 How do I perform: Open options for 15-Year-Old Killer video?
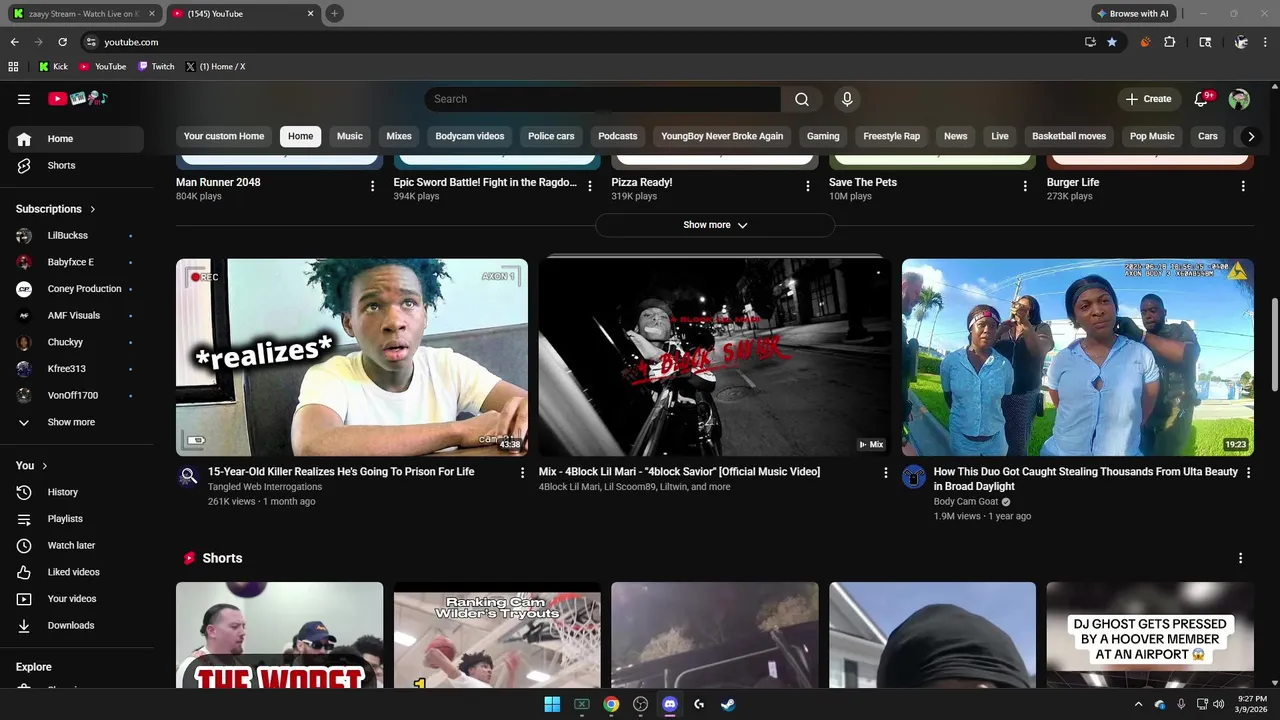(x=522, y=472)
